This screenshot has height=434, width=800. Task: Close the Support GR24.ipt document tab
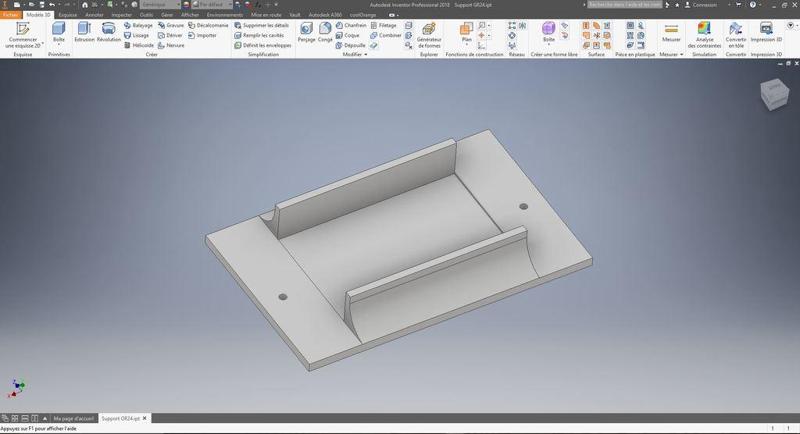(145, 418)
